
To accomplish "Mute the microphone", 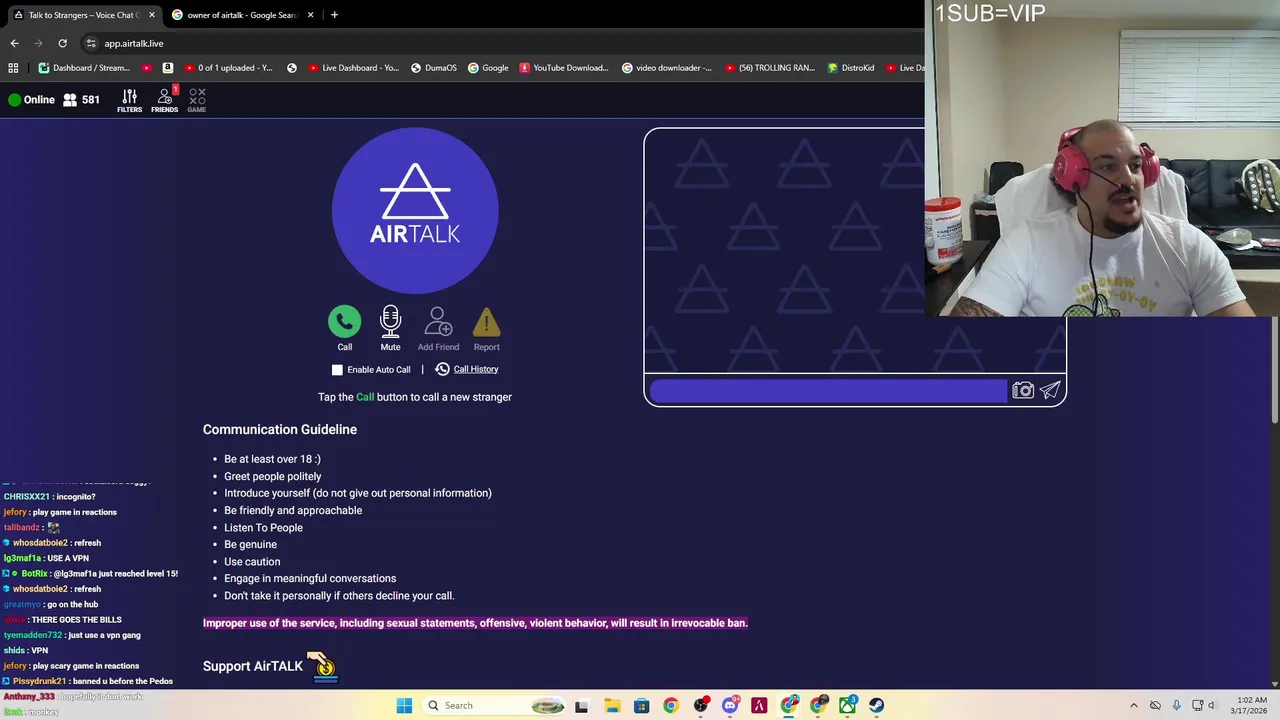I will coord(390,321).
